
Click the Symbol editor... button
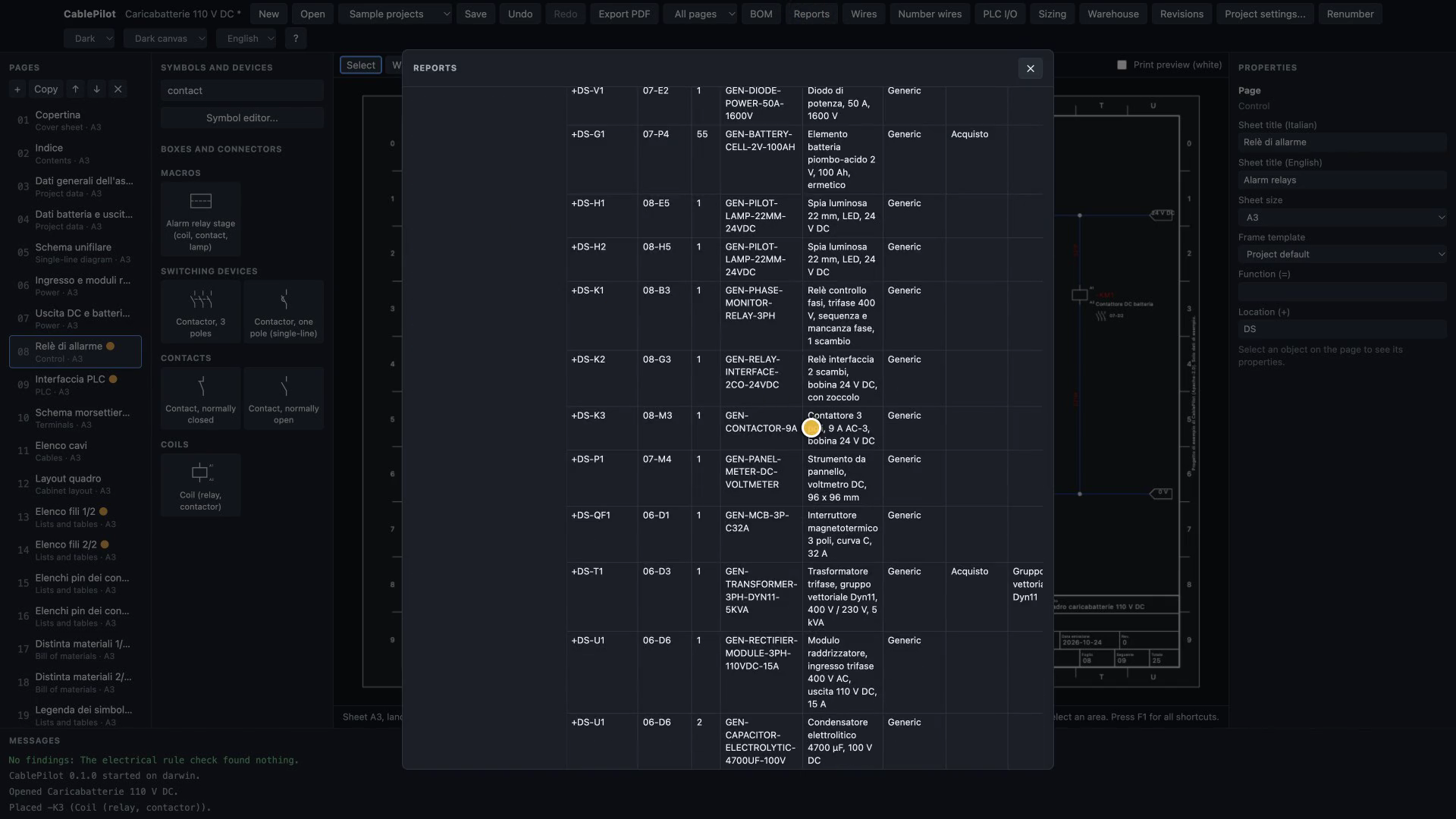click(242, 118)
